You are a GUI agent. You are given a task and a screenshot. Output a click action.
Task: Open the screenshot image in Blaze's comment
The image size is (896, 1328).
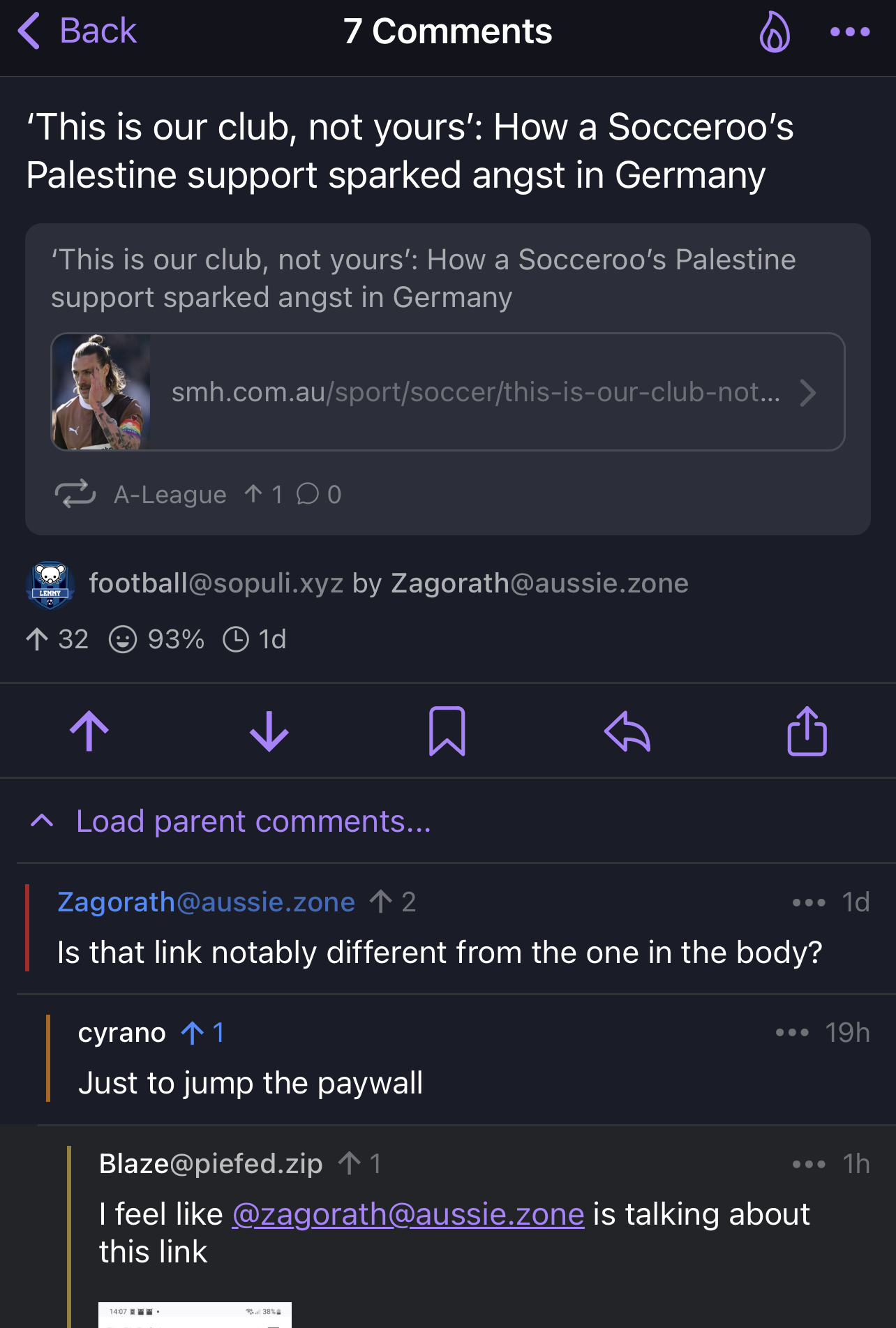pyautogui.click(x=195, y=1314)
